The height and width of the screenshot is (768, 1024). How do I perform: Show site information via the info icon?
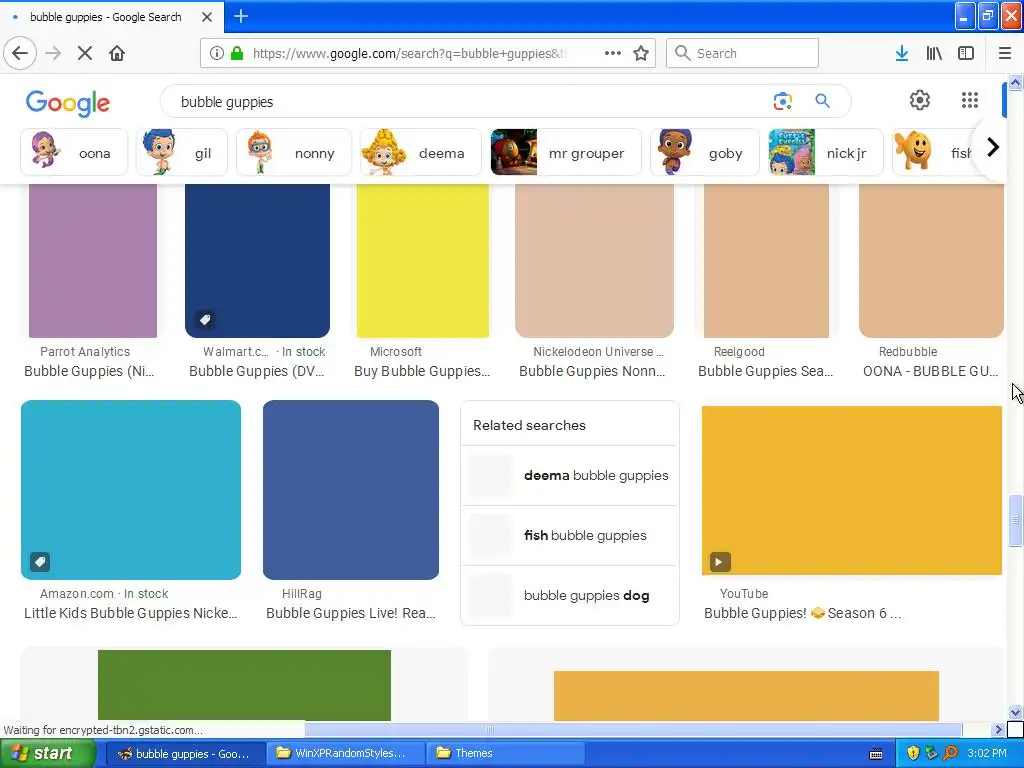tap(217, 53)
